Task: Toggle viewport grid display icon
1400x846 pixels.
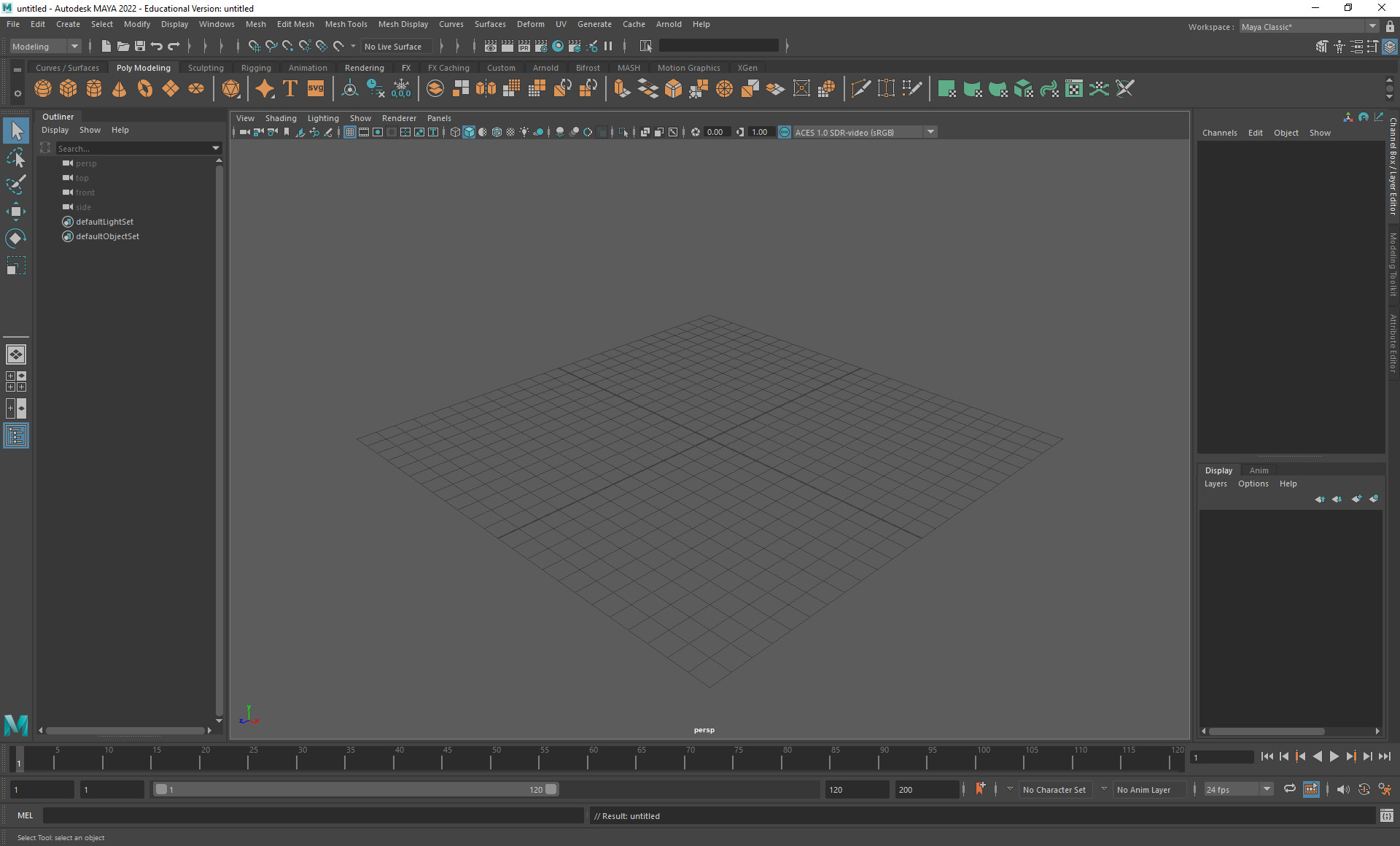Action: click(x=350, y=132)
